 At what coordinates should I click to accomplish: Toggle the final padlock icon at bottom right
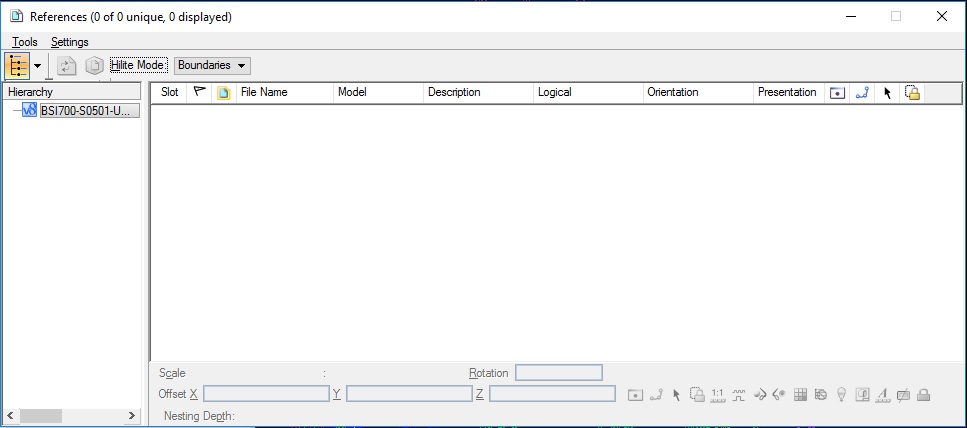(x=923, y=395)
